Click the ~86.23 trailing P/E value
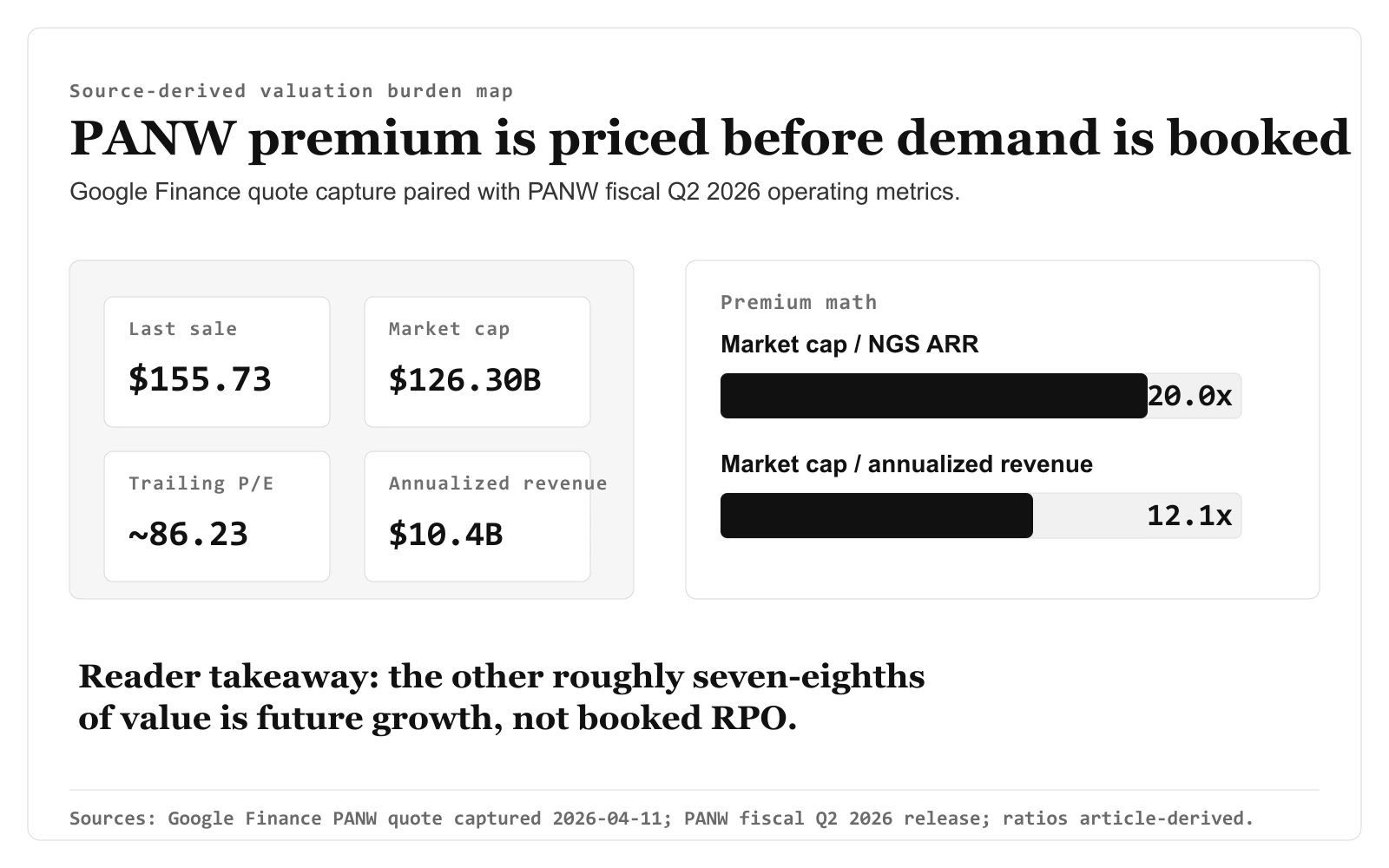1389x868 pixels. pos(188,534)
